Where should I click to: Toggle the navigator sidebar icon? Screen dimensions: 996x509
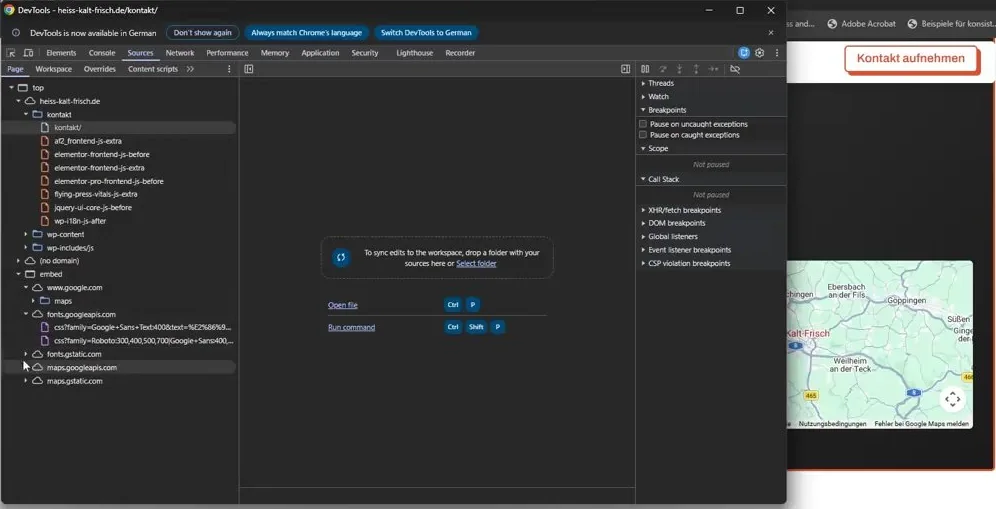[249, 69]
